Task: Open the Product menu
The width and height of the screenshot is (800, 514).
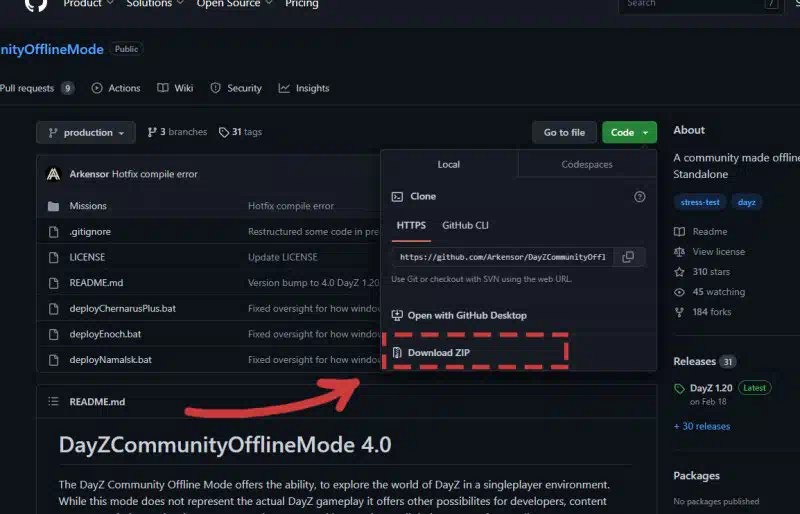Action: pos(88,4)
